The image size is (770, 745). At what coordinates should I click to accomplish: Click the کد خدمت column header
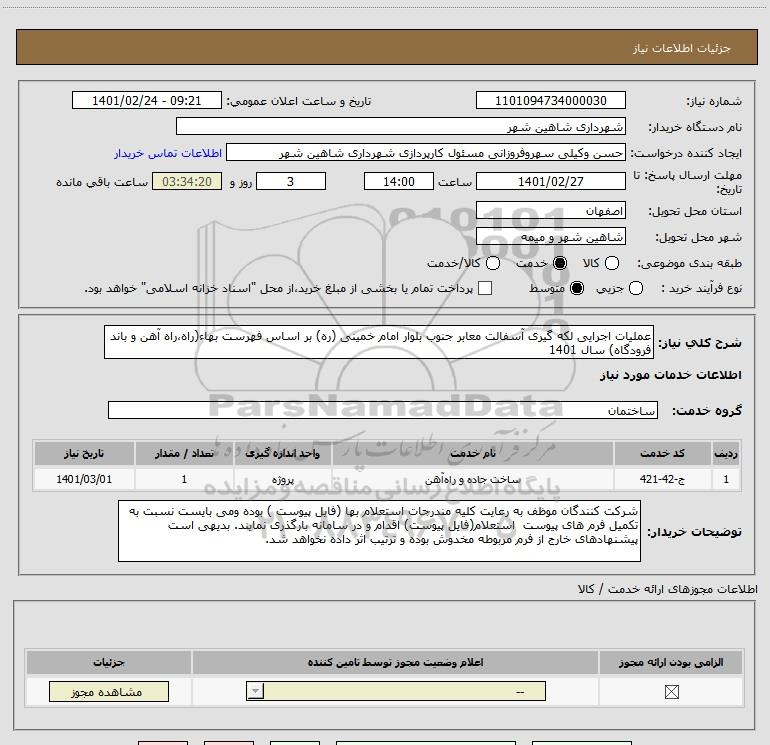pos(662,453)
